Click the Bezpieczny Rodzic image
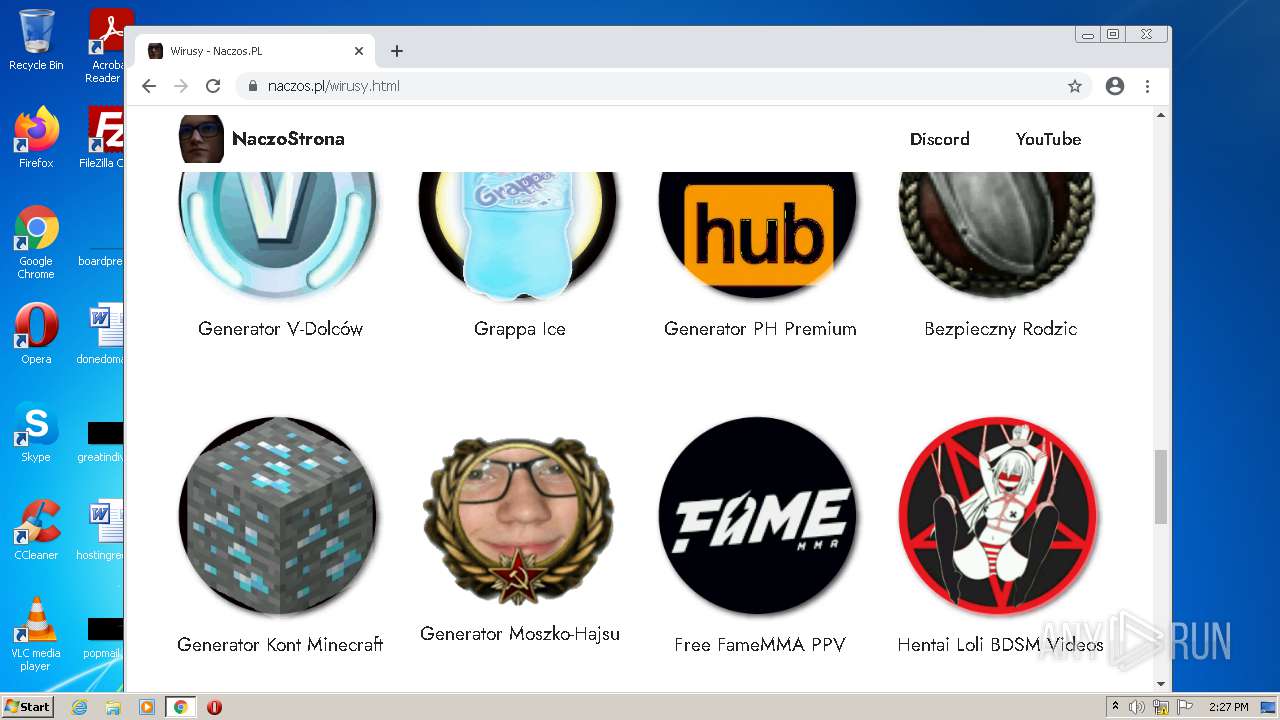1280x720 pixels. 998,235
